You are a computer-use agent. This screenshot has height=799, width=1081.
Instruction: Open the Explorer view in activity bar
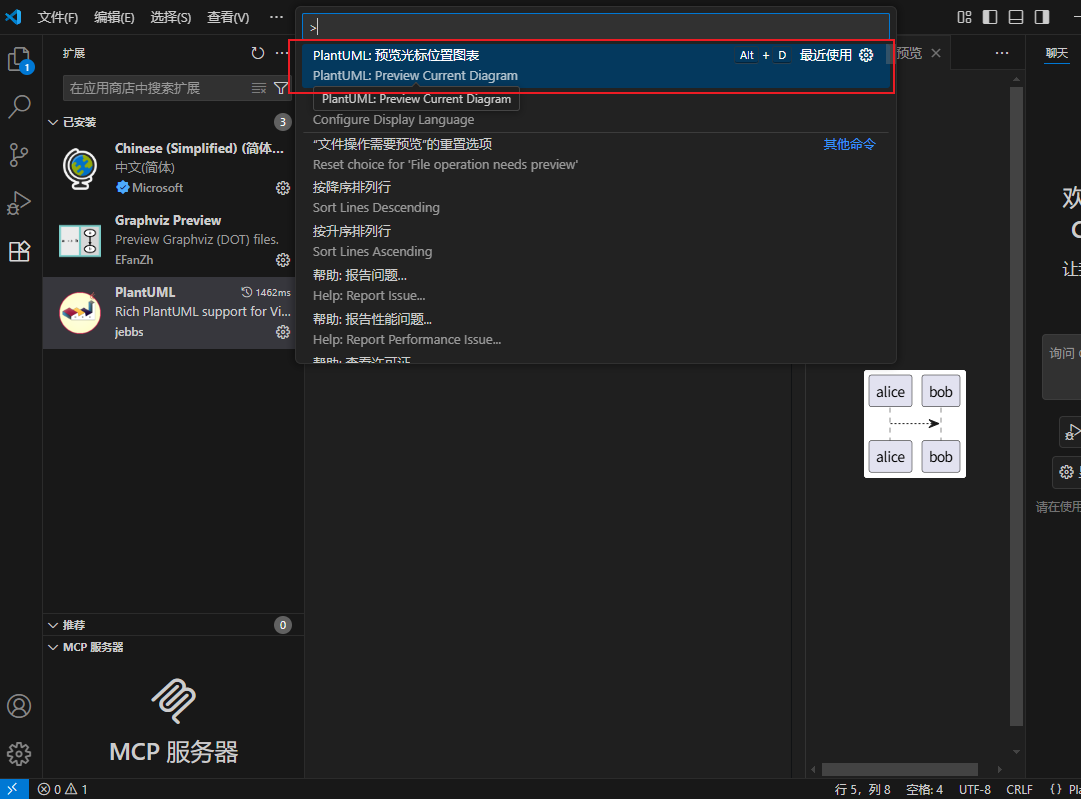point(19,60)
